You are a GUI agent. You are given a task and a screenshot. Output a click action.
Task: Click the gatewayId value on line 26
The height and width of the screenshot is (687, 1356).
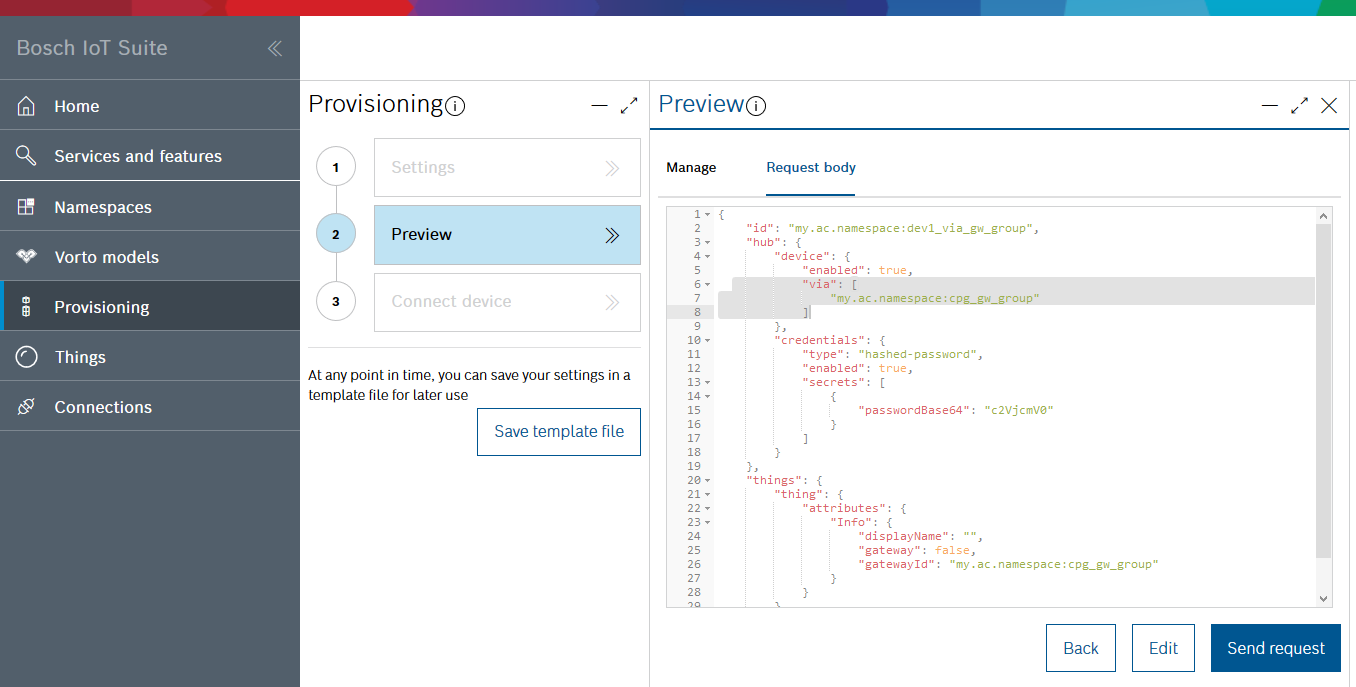coord(1054,565)
